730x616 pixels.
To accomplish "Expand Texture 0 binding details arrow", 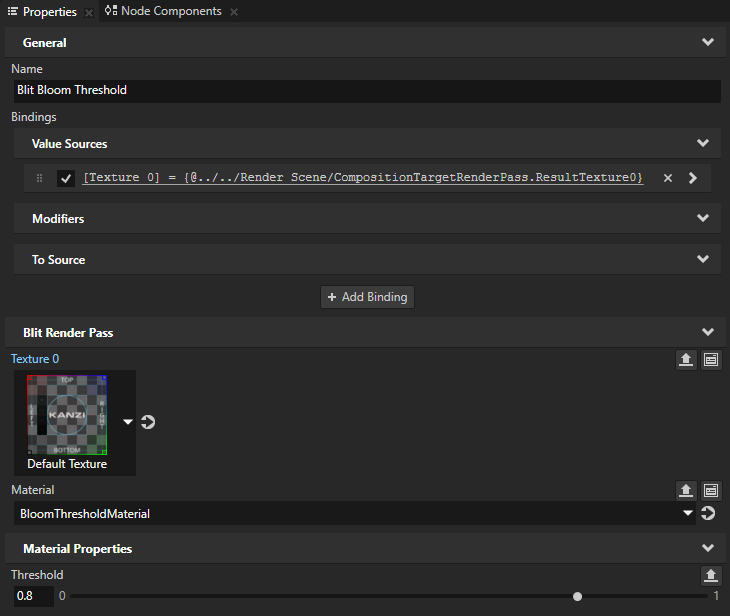I will point(693,178).
